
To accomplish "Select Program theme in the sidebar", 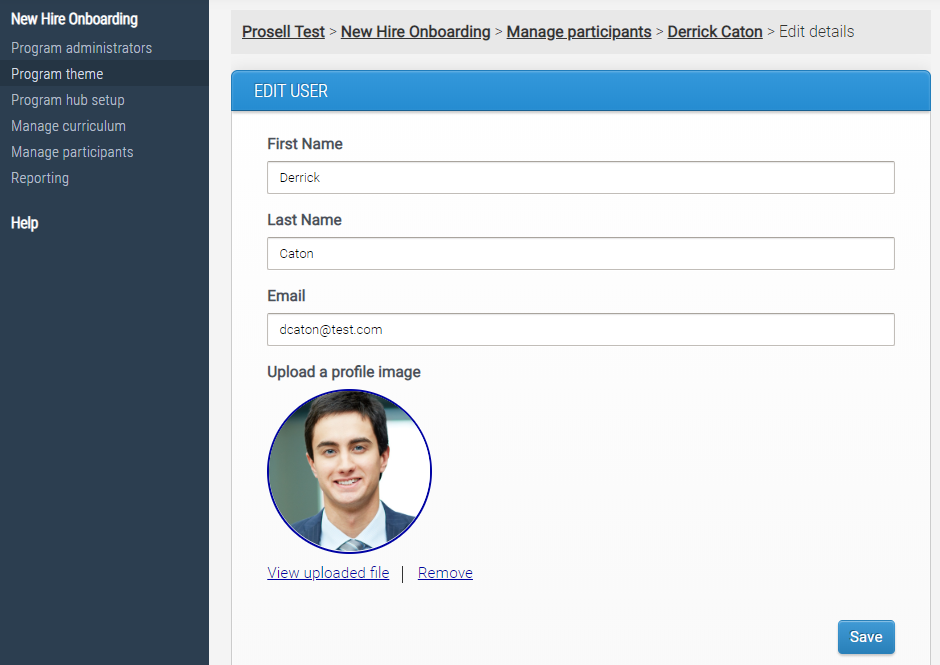I will [56, 73].
